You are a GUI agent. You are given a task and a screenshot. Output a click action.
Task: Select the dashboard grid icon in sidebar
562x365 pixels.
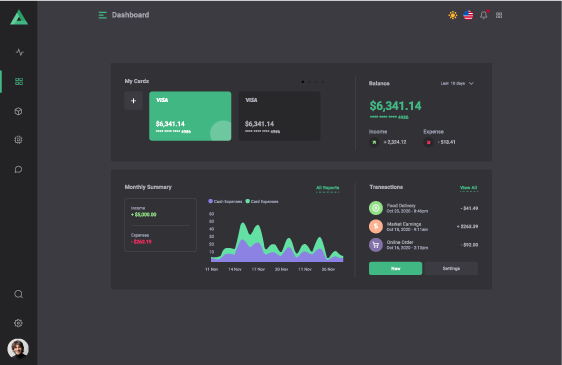pyautogui.click(x=19, y=82)
